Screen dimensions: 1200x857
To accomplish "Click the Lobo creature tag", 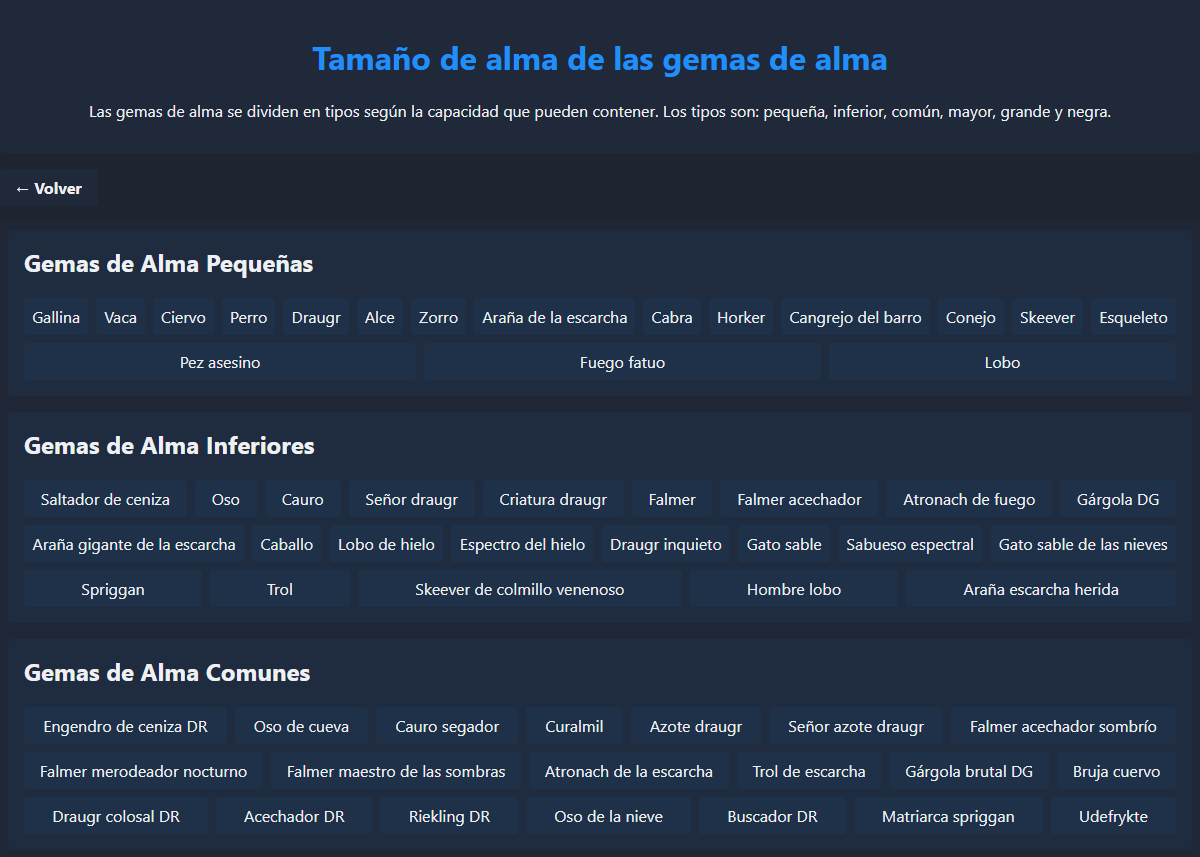I will point(1002,362).
